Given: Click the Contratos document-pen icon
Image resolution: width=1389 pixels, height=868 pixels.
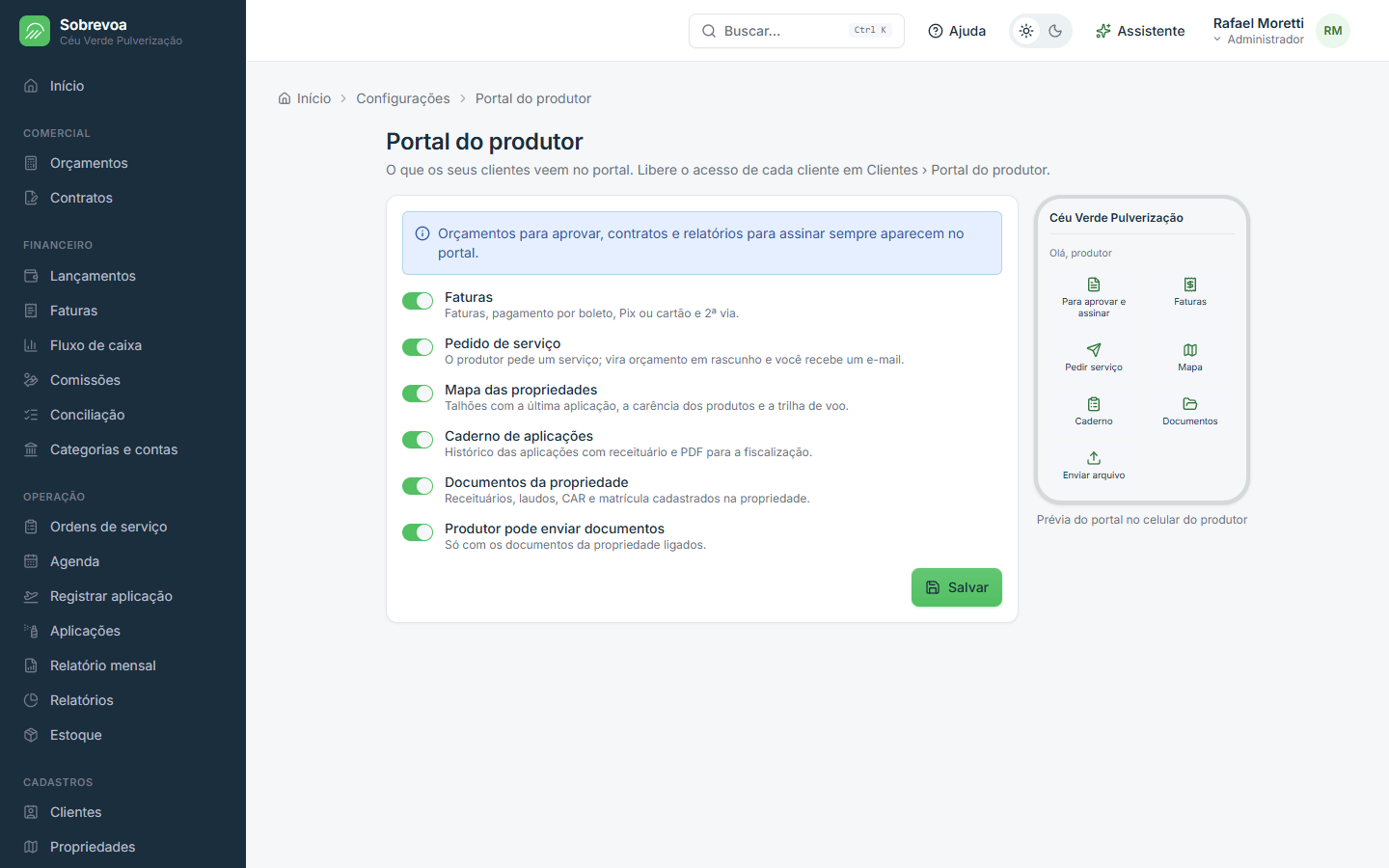Looking at the screenshot, I should pos(31,198).
